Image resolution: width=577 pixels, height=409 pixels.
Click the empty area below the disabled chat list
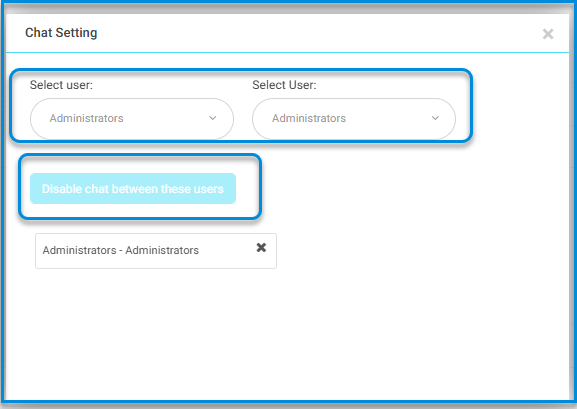[287, 331]
